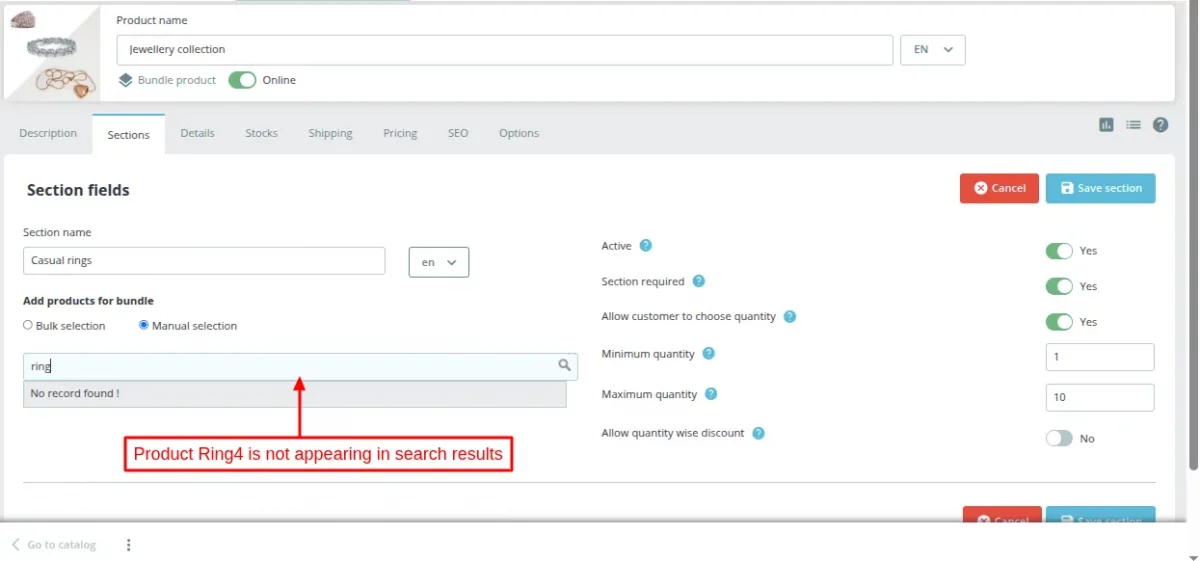Switch to the Pricing tab

click(x=400, y=133)
